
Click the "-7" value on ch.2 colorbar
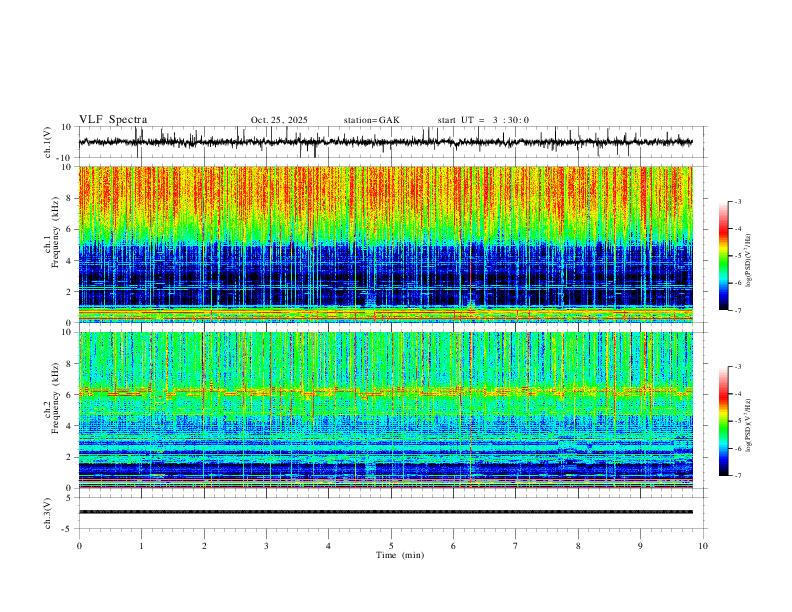(738, 475)
